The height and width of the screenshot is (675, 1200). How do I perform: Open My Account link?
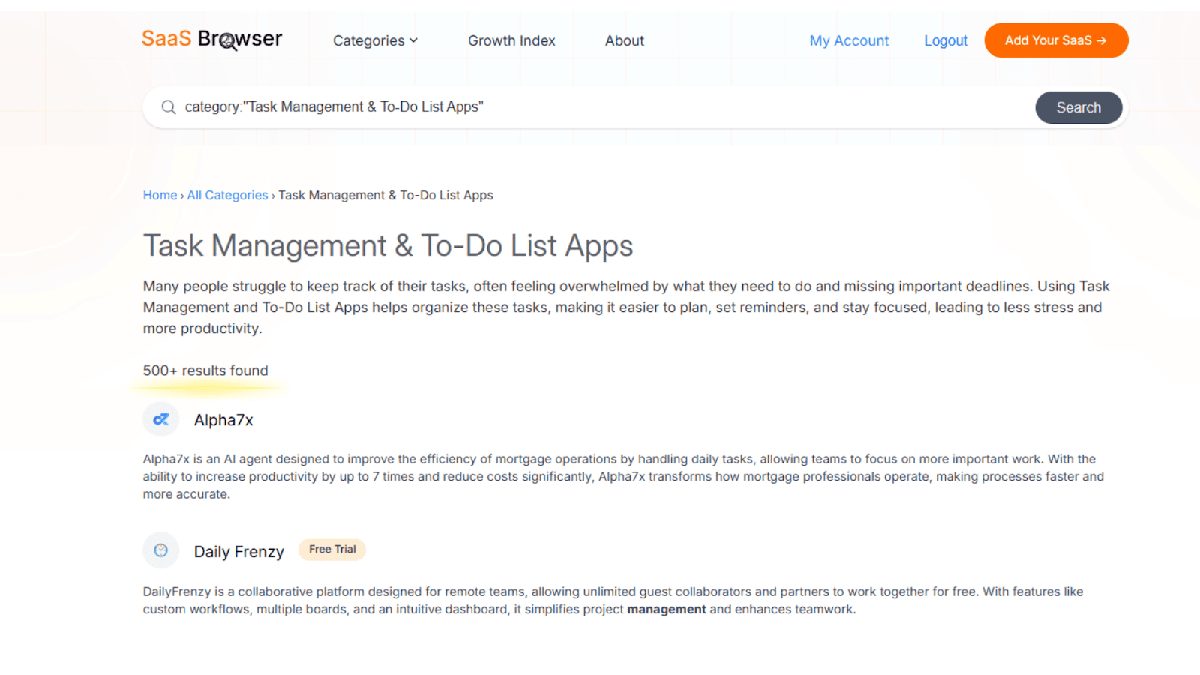click(849, 41)
